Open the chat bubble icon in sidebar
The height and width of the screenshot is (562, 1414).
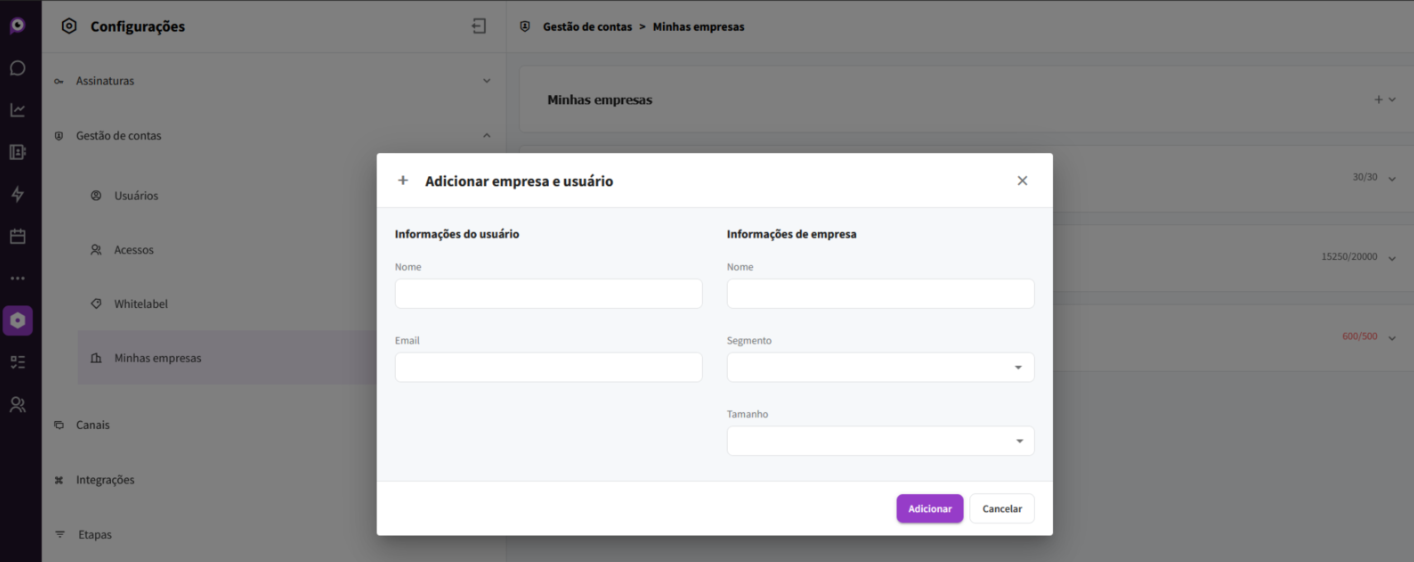click(18, 68)
